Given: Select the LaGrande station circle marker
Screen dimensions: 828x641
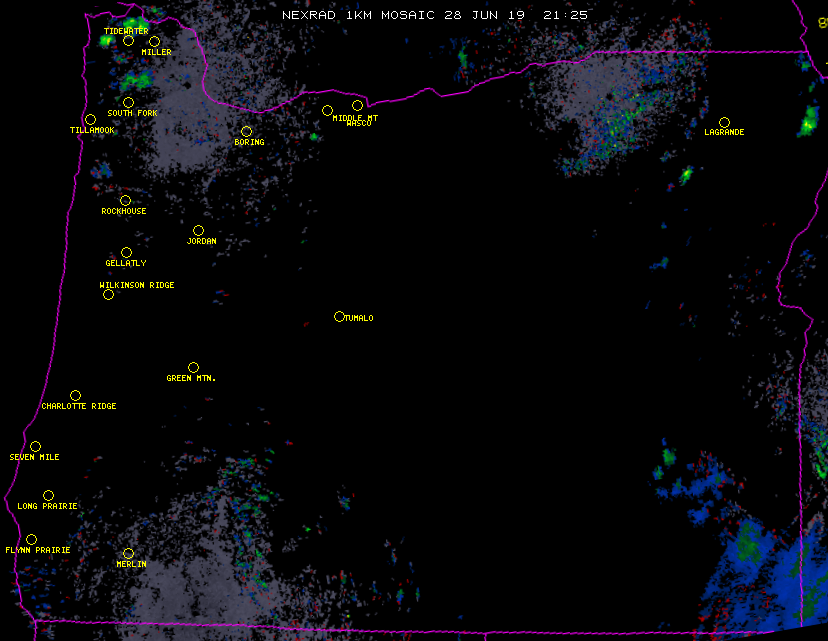Looking at the screenshot, I should (724, 122).
